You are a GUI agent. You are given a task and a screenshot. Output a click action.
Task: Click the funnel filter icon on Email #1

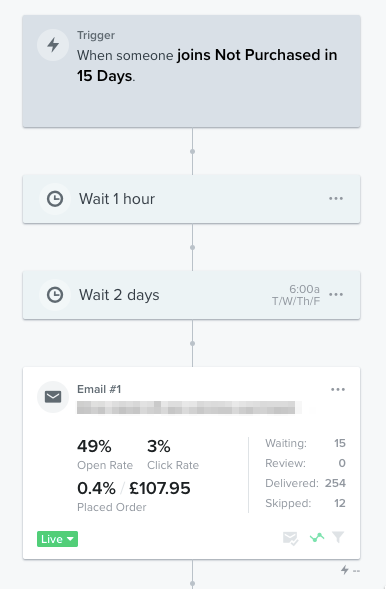tap(338, 537)
